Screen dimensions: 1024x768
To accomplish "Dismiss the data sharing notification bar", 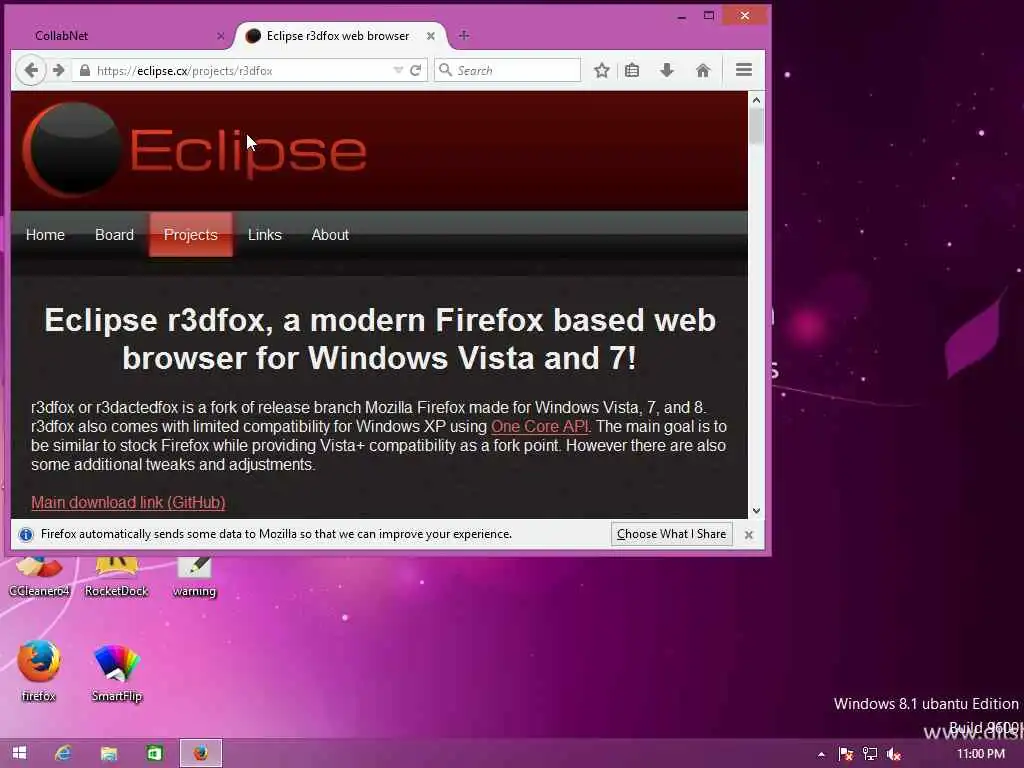I will pyautogui.click(x=748, y=535).
